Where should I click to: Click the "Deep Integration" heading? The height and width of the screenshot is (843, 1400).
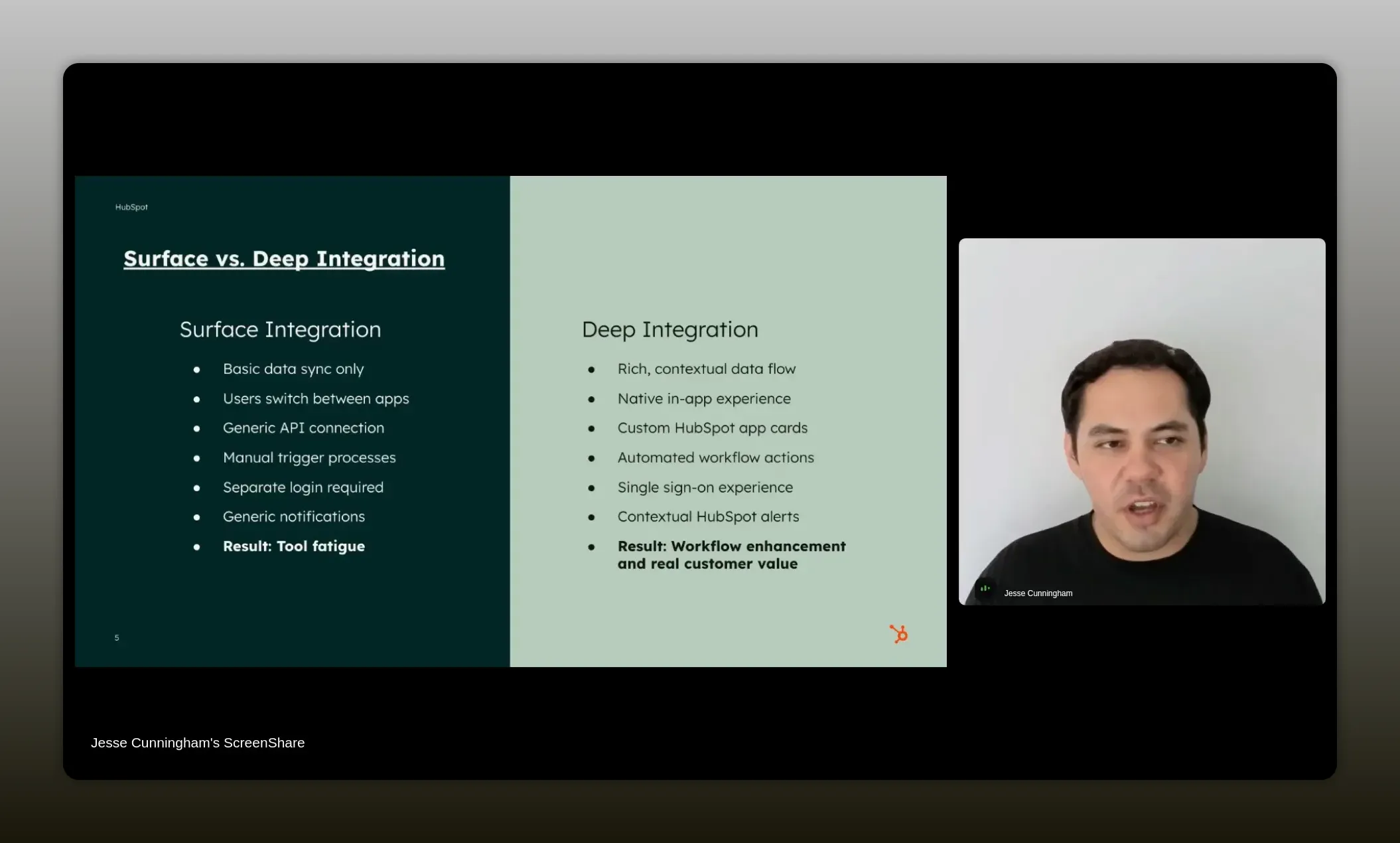[x=669, y=330]
